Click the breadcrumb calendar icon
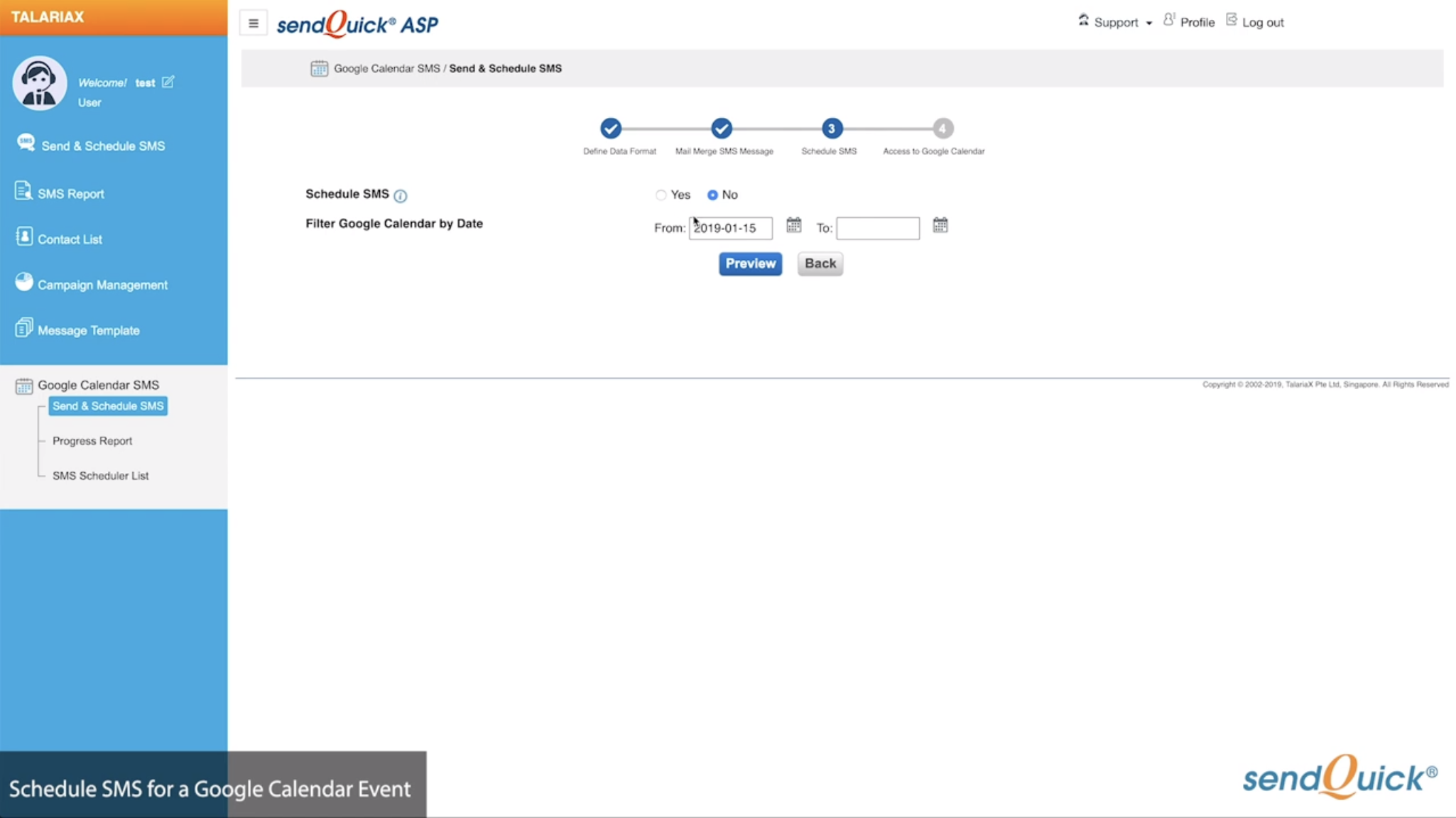1456x818 pixels. 319,68
